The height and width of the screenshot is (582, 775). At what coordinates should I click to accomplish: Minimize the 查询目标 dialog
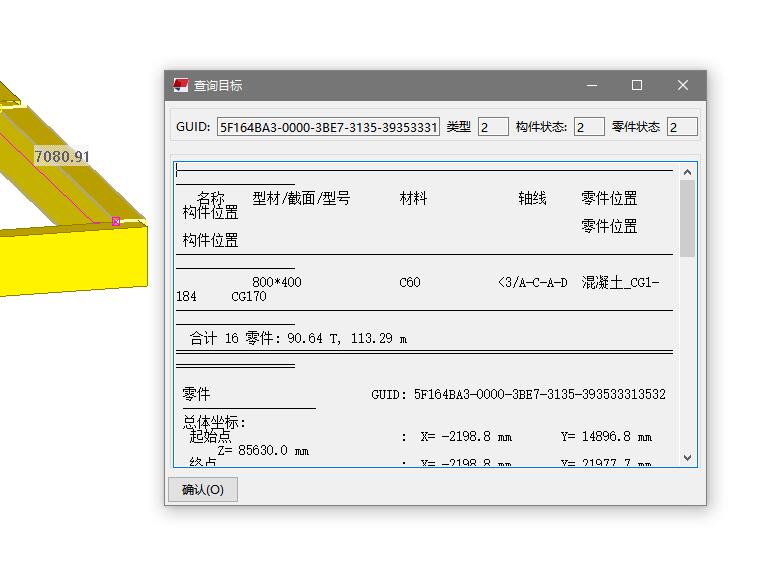click(592, 85)
